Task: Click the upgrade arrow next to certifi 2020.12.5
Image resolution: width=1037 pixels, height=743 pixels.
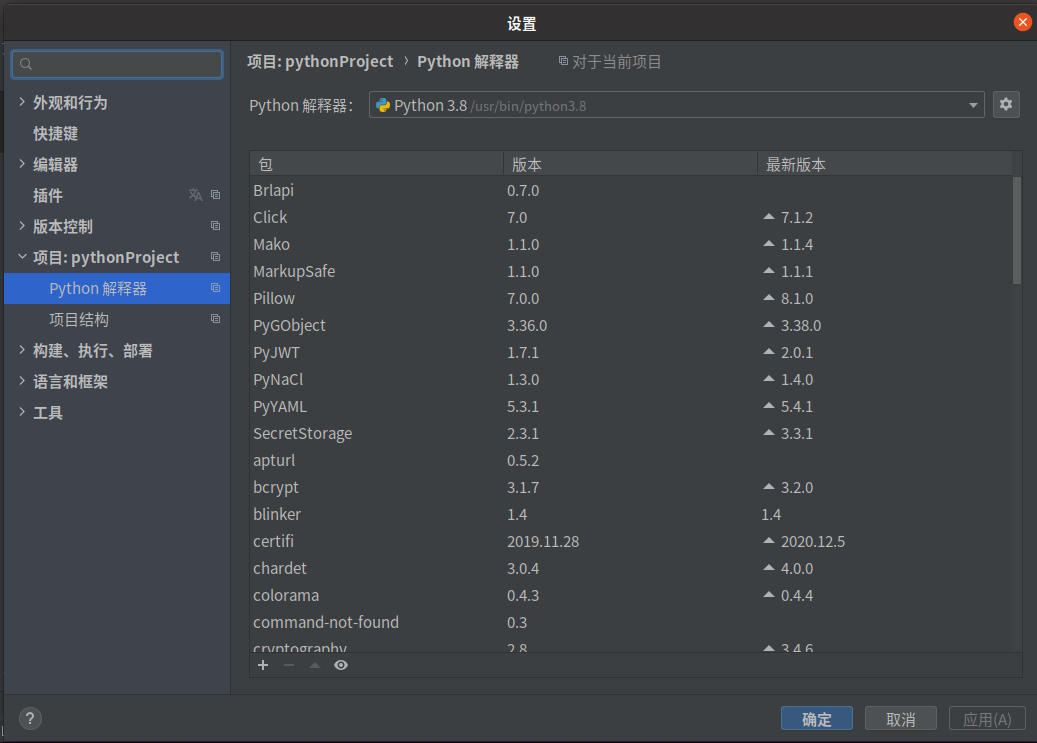Action: (768, 541)
